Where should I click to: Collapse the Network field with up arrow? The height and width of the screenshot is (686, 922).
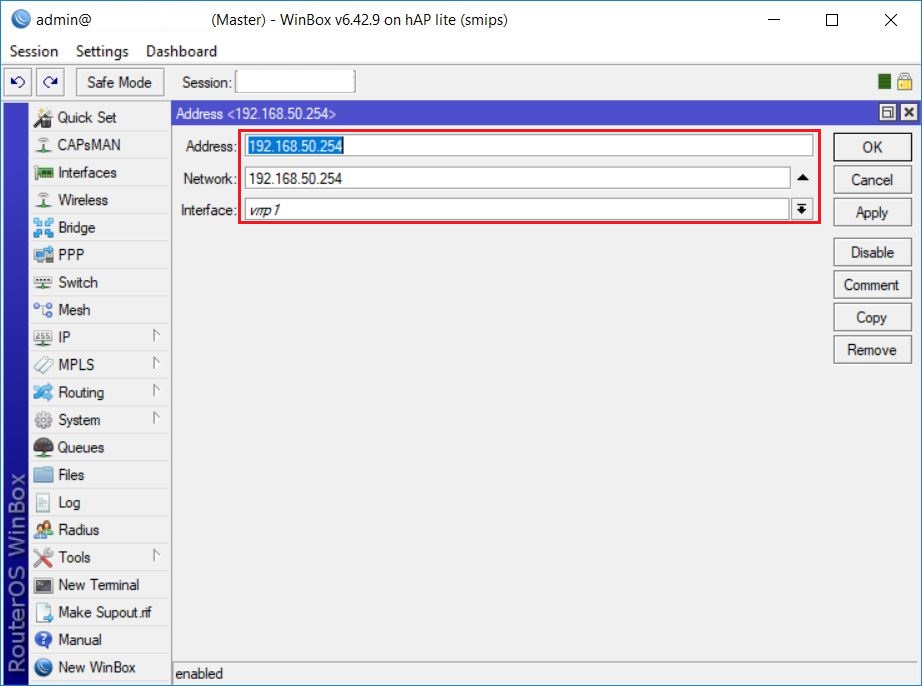[803, 178]
